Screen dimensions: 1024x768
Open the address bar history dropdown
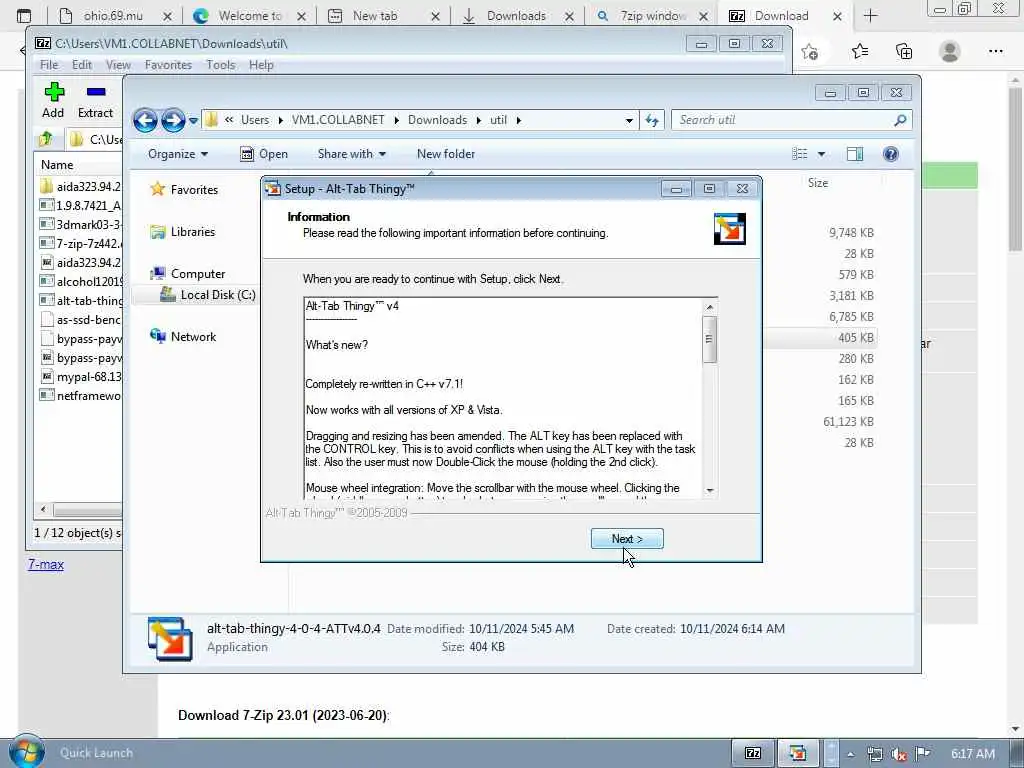(x=629, y=120)
